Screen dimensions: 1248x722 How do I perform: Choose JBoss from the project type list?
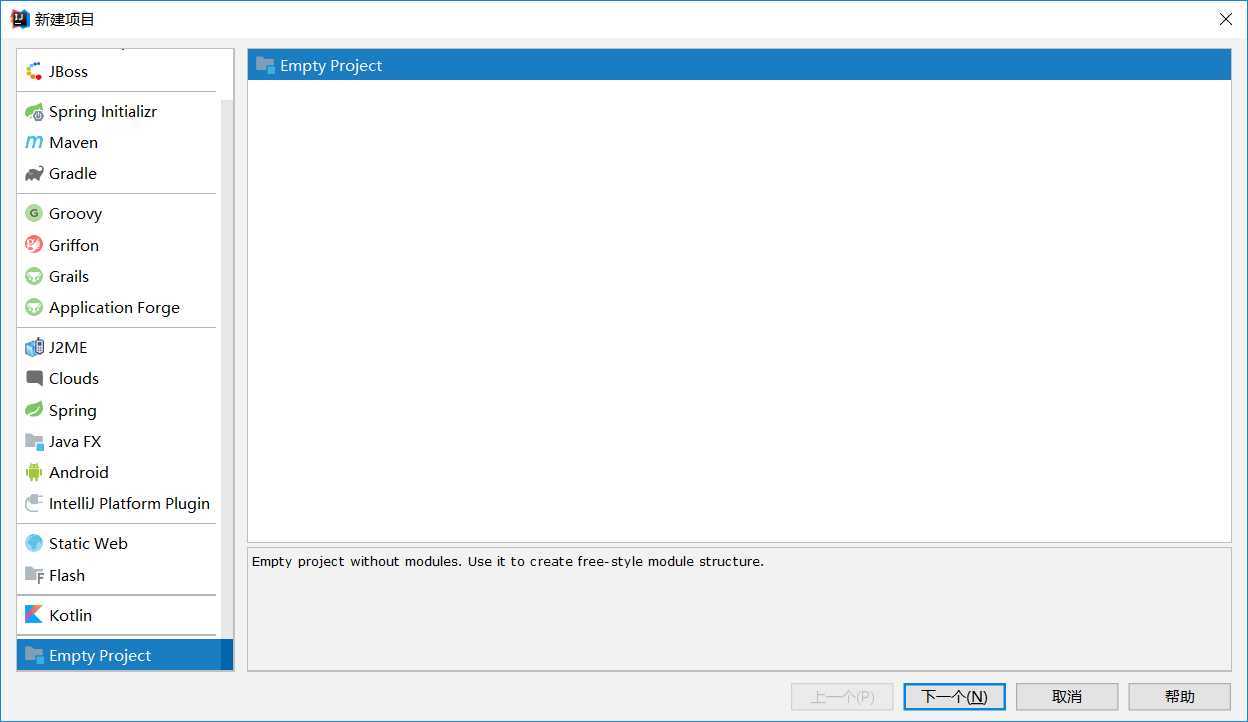[68, 71]
